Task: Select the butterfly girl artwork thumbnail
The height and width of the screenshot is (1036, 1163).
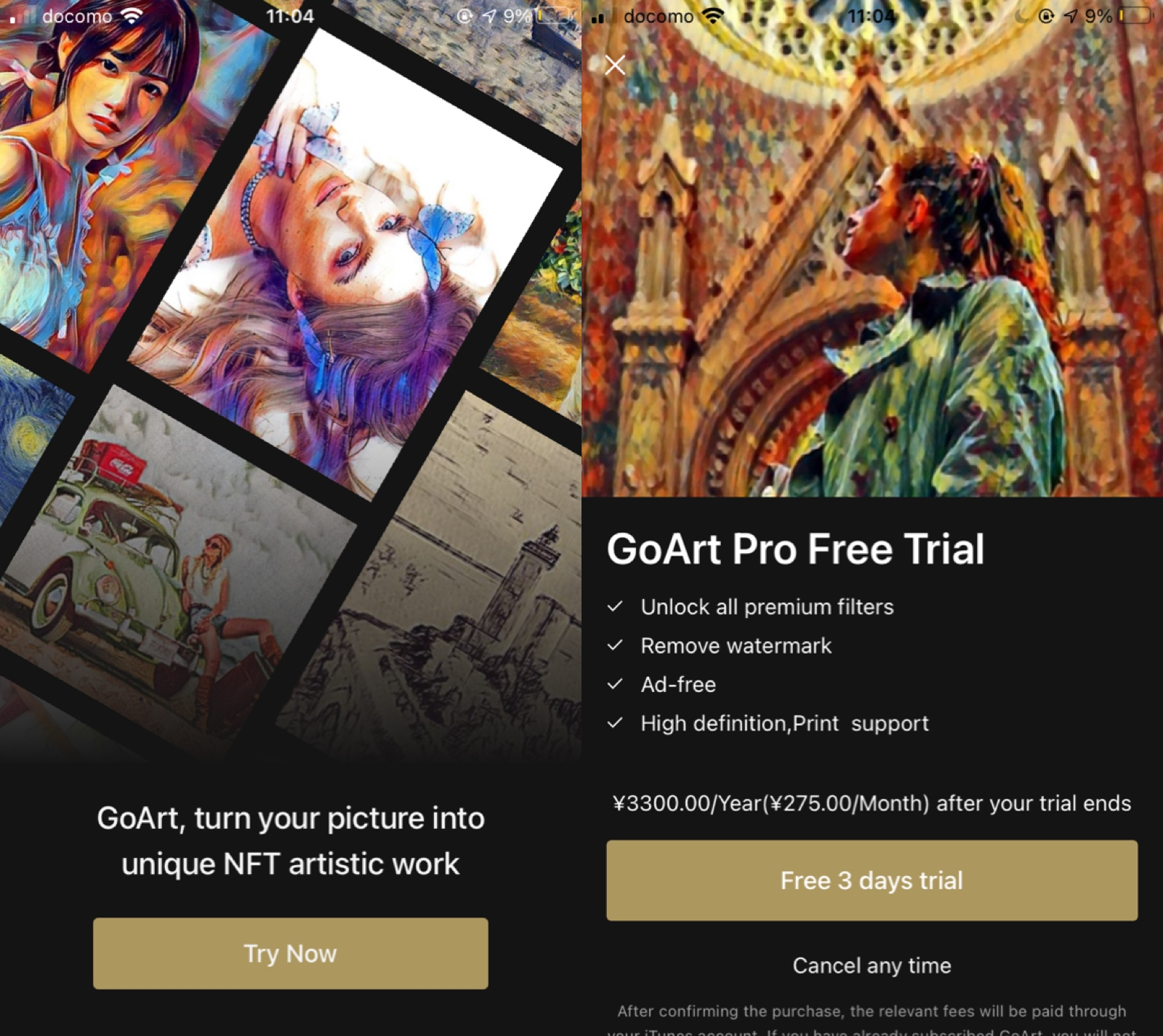Action: coord(345,262)
